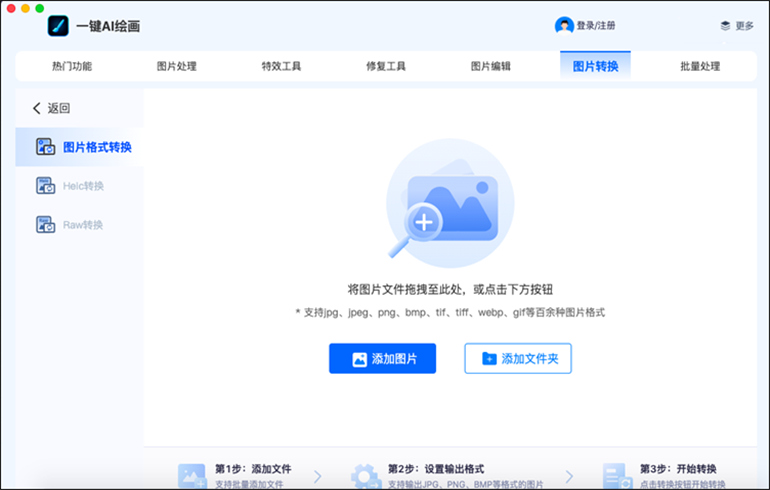Image resolution: width=770 pixels, height=490 pixels.
Task: Click the image icon inside 添加图片
Action: click(x=359, y=359)
